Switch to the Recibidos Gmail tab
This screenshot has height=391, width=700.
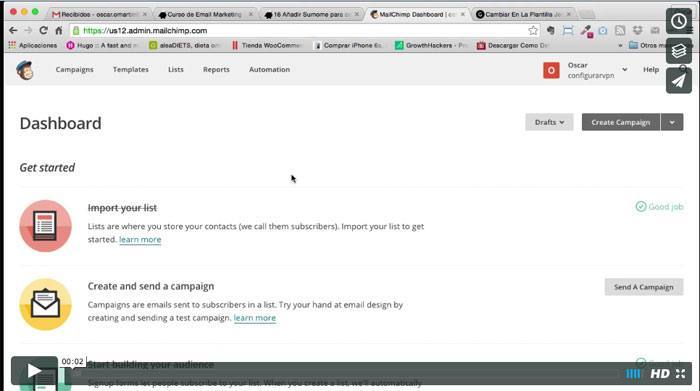click(x=99, y=14)
